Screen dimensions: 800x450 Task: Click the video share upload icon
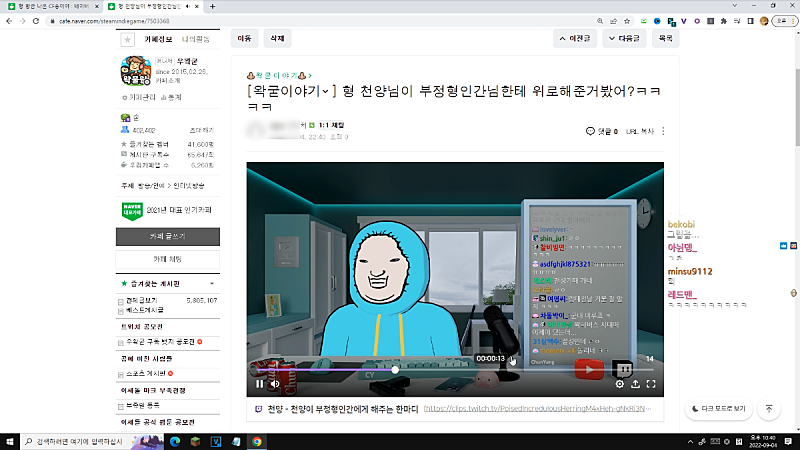pyautogui.click(x=635, y=384)
